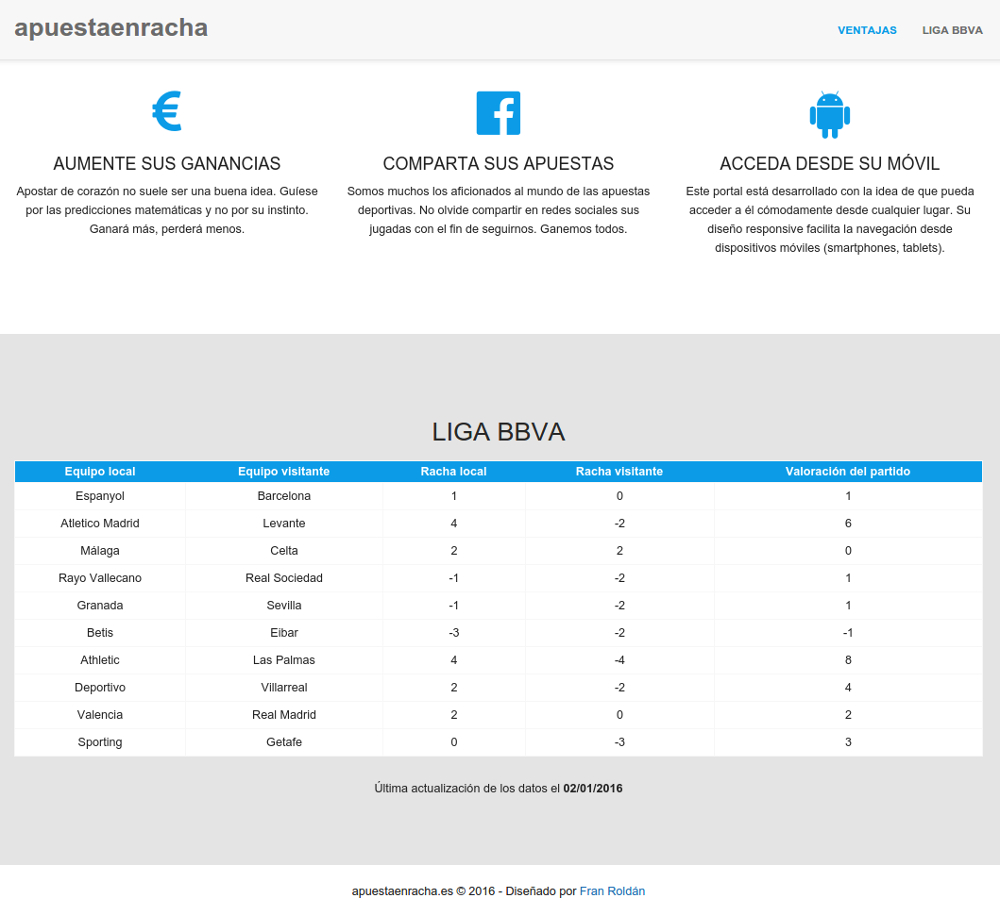Click the AUMENTE SUS GANANCIAS heading
This screenshot has width=1000, height=915.
click(167, 164)
